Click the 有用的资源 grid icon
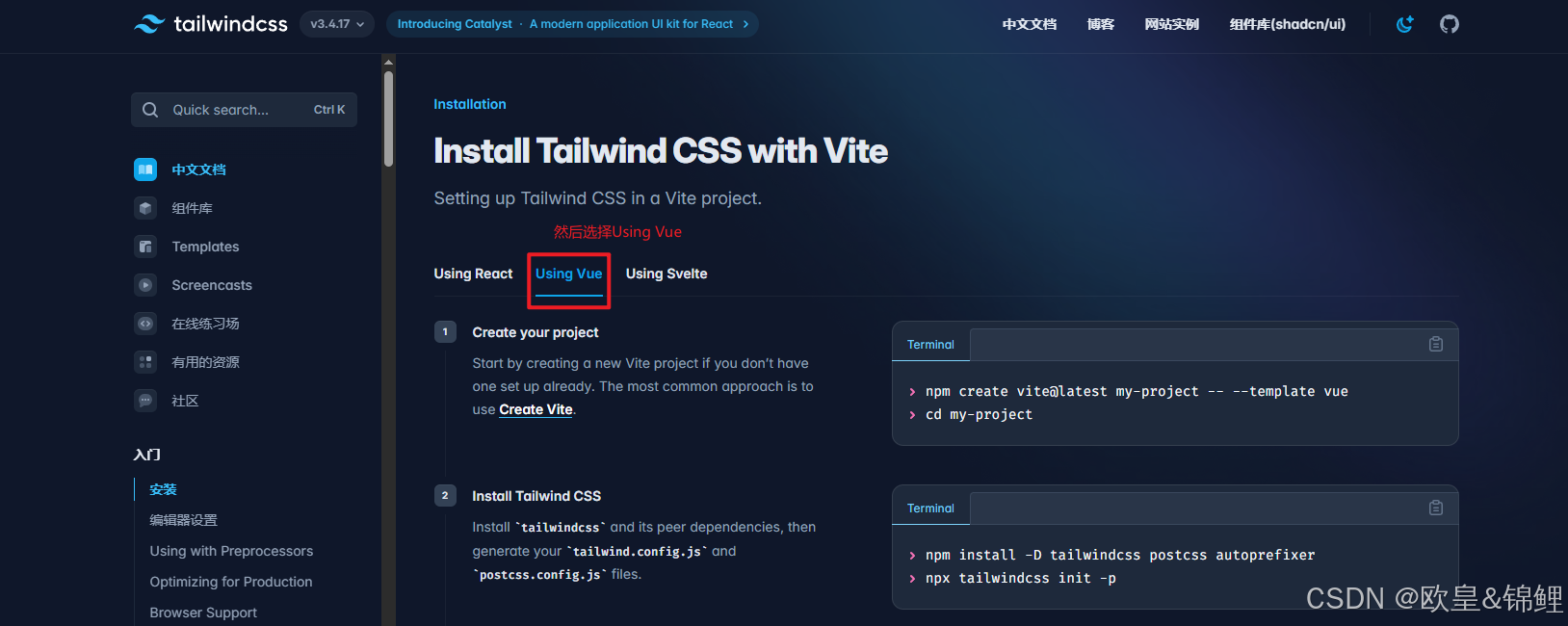This screenshot has height=626, width=1568. pos(145,362)
